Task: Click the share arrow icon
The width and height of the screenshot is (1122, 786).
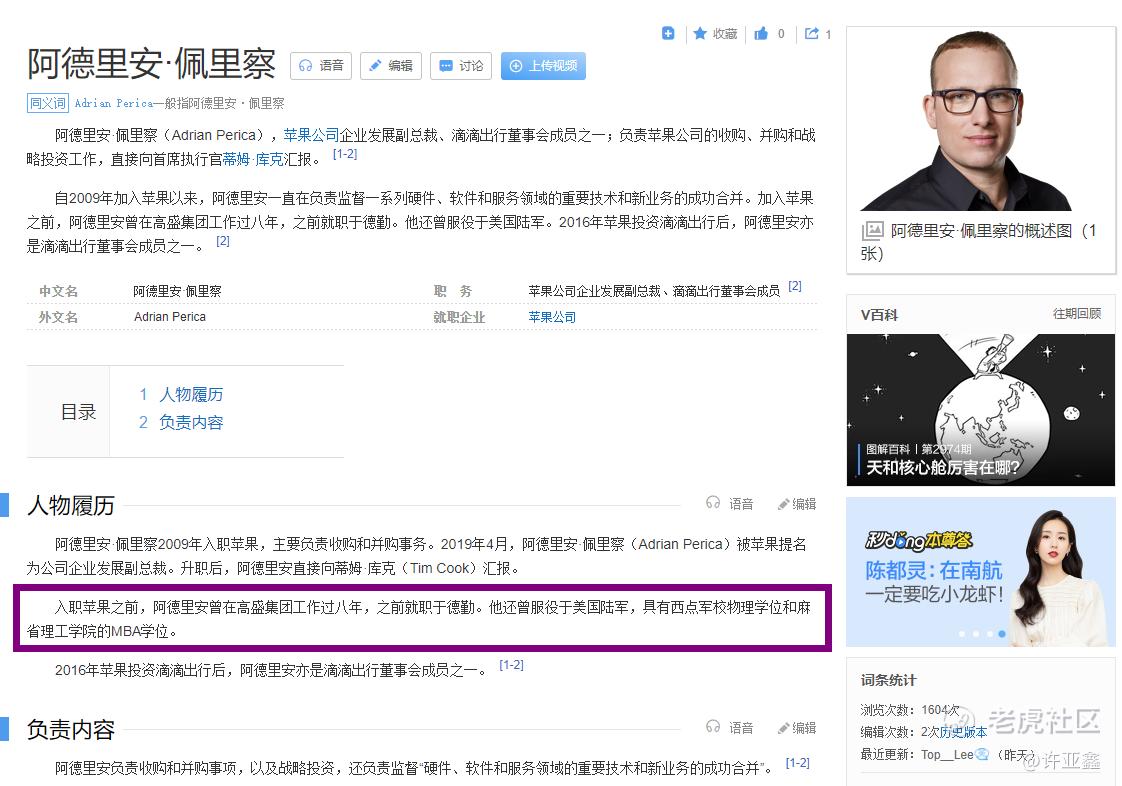Action: tap(811, 33)
